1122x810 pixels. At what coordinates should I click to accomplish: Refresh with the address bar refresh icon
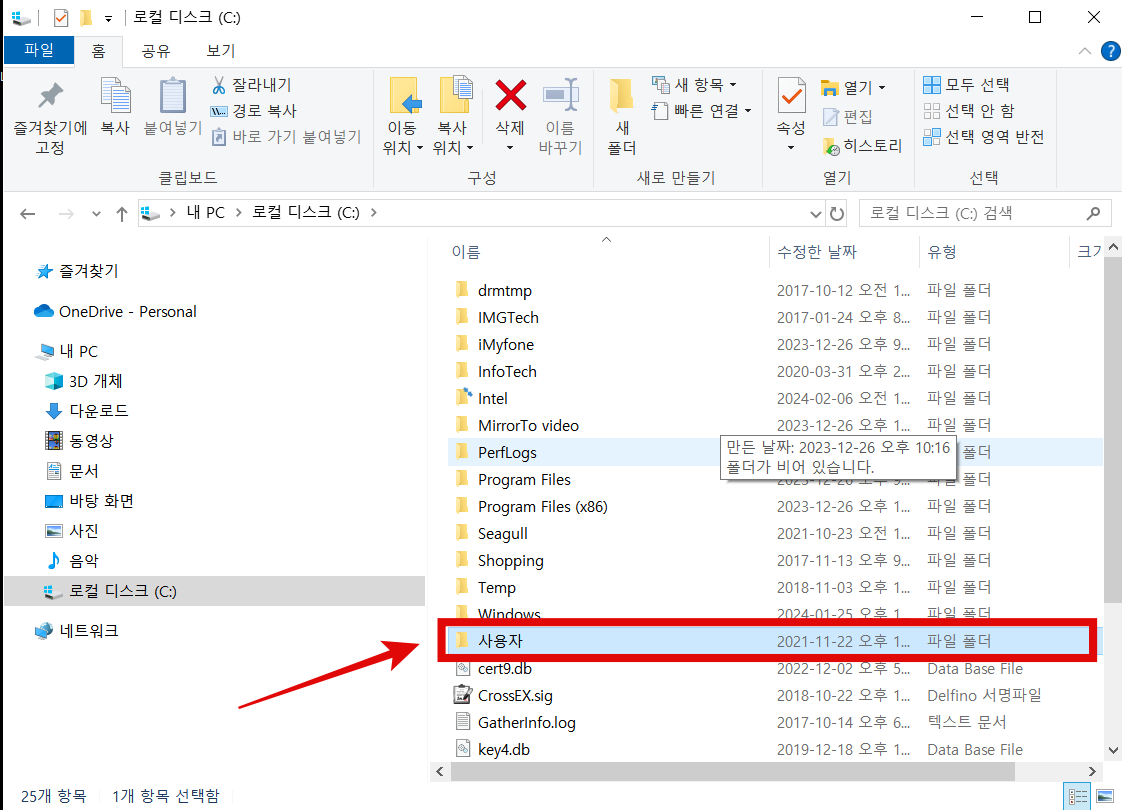coord(838,213)
